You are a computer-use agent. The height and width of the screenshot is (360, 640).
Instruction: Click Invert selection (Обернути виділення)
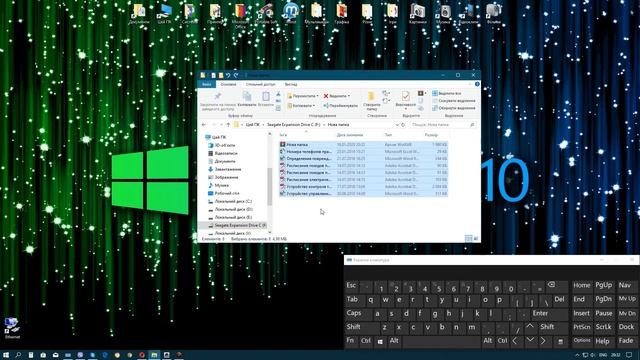[453, 108]
